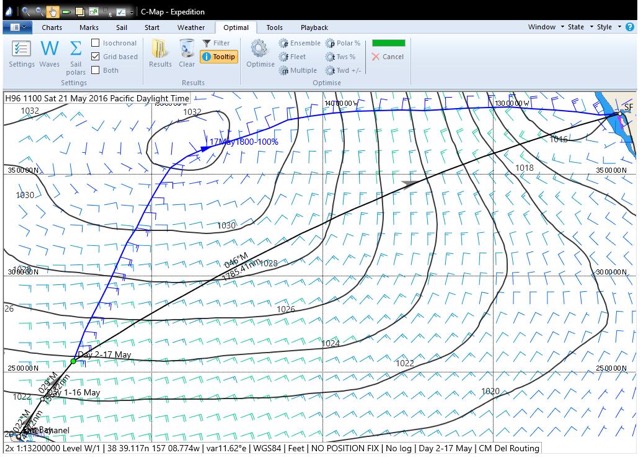Screen dimensions: 640x457
Task: Run the Optimise gear icon
Action: click(x=259, y=51)
